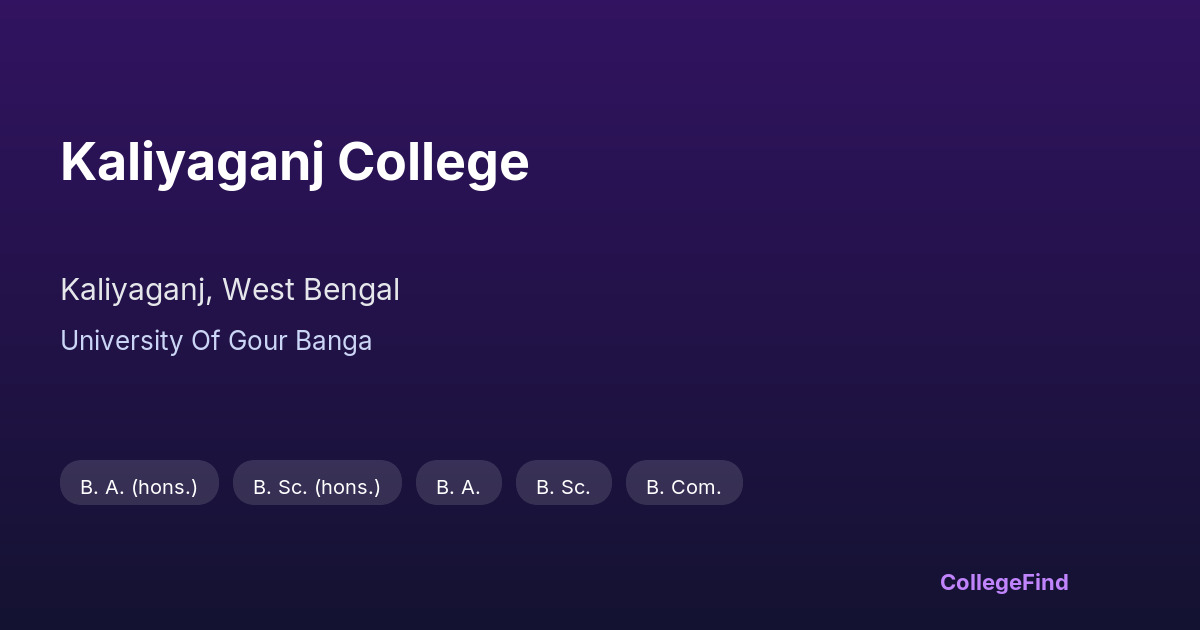
Task: Click the B. A. (hons.) course tag
Action: pos(139,487)
